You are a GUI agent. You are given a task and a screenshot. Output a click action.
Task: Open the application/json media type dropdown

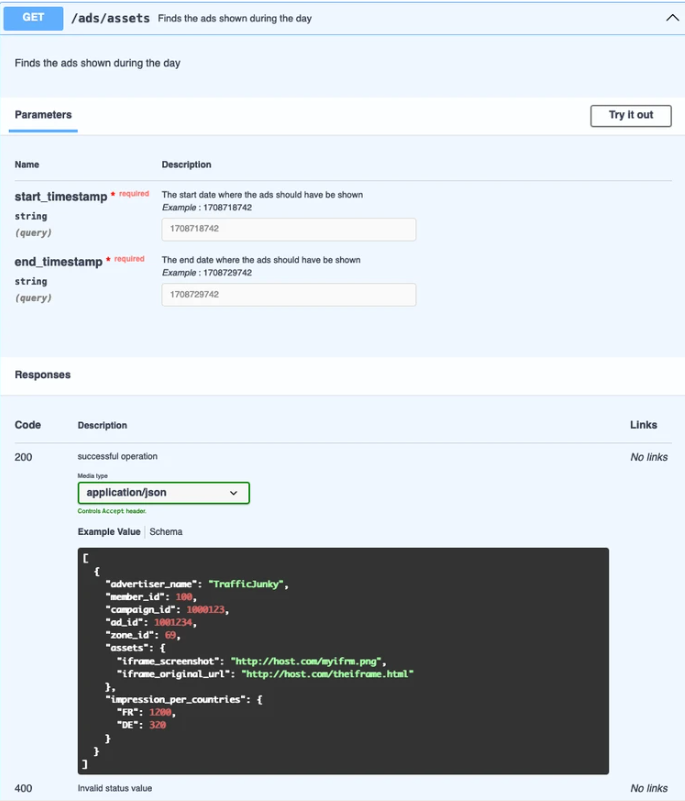[163, 492]
